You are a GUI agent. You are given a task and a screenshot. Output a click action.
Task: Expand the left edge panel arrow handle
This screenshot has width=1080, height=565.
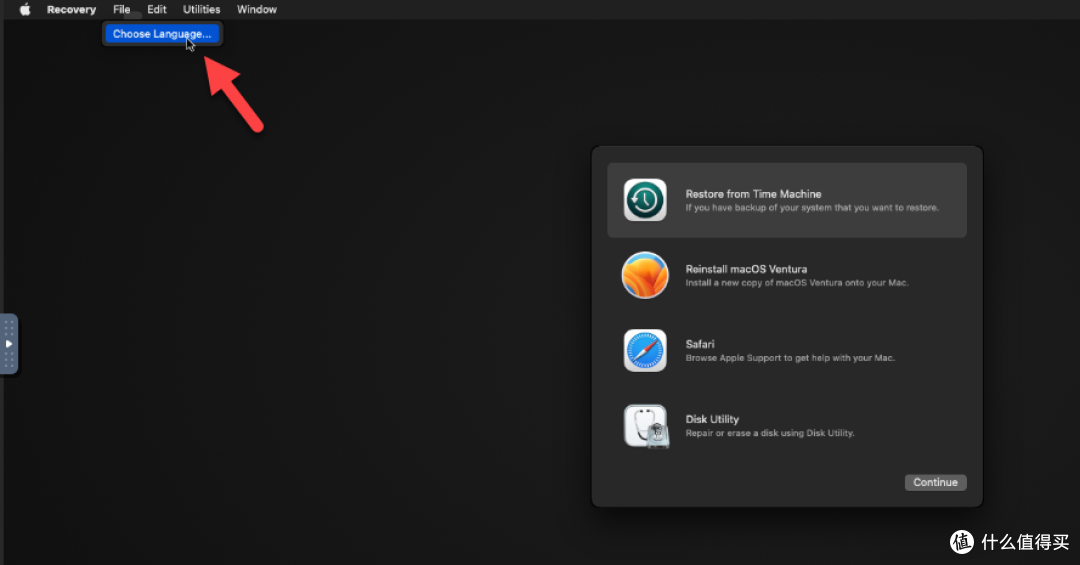coord(9,343)
